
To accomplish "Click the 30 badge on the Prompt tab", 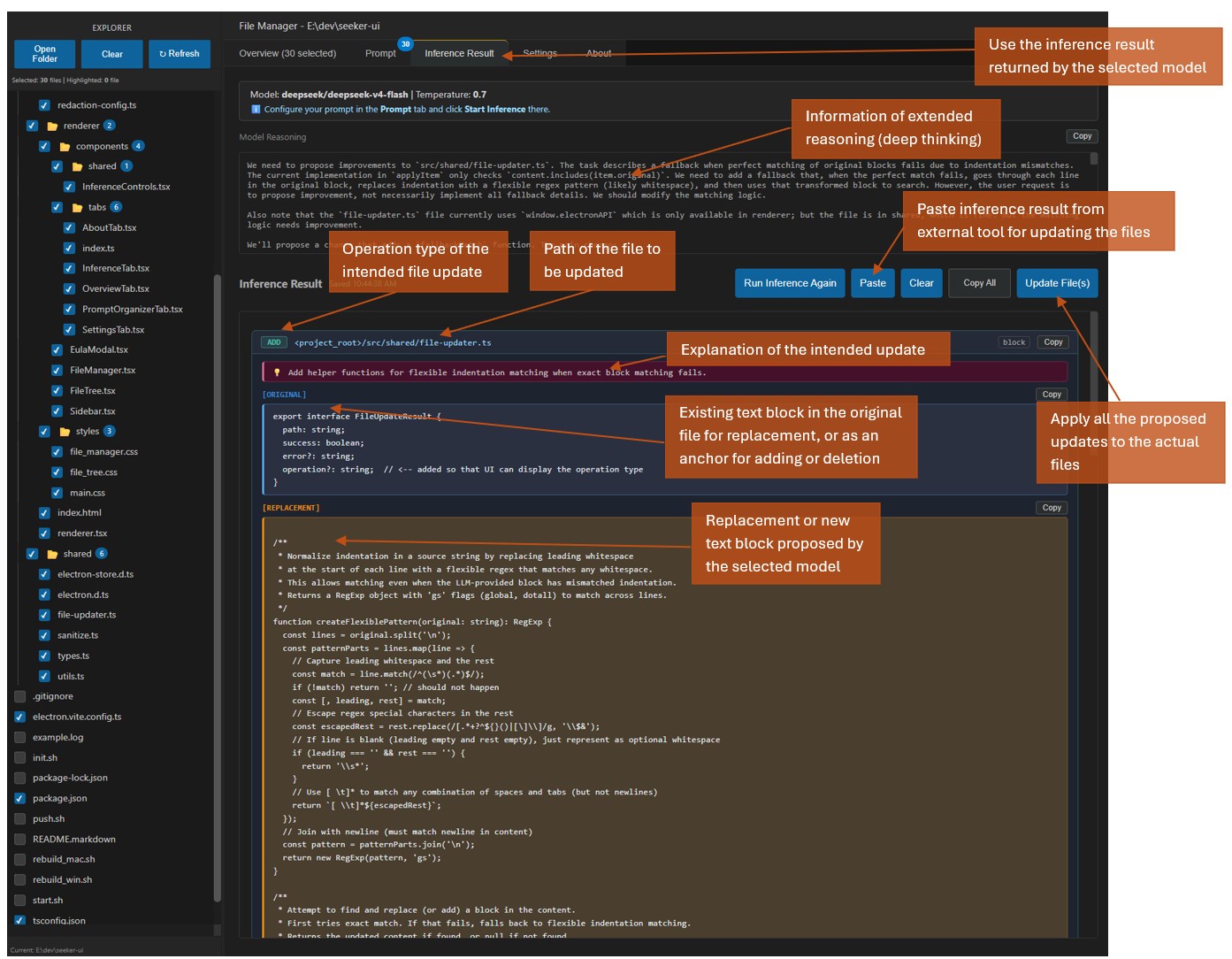I will (405, 44).
